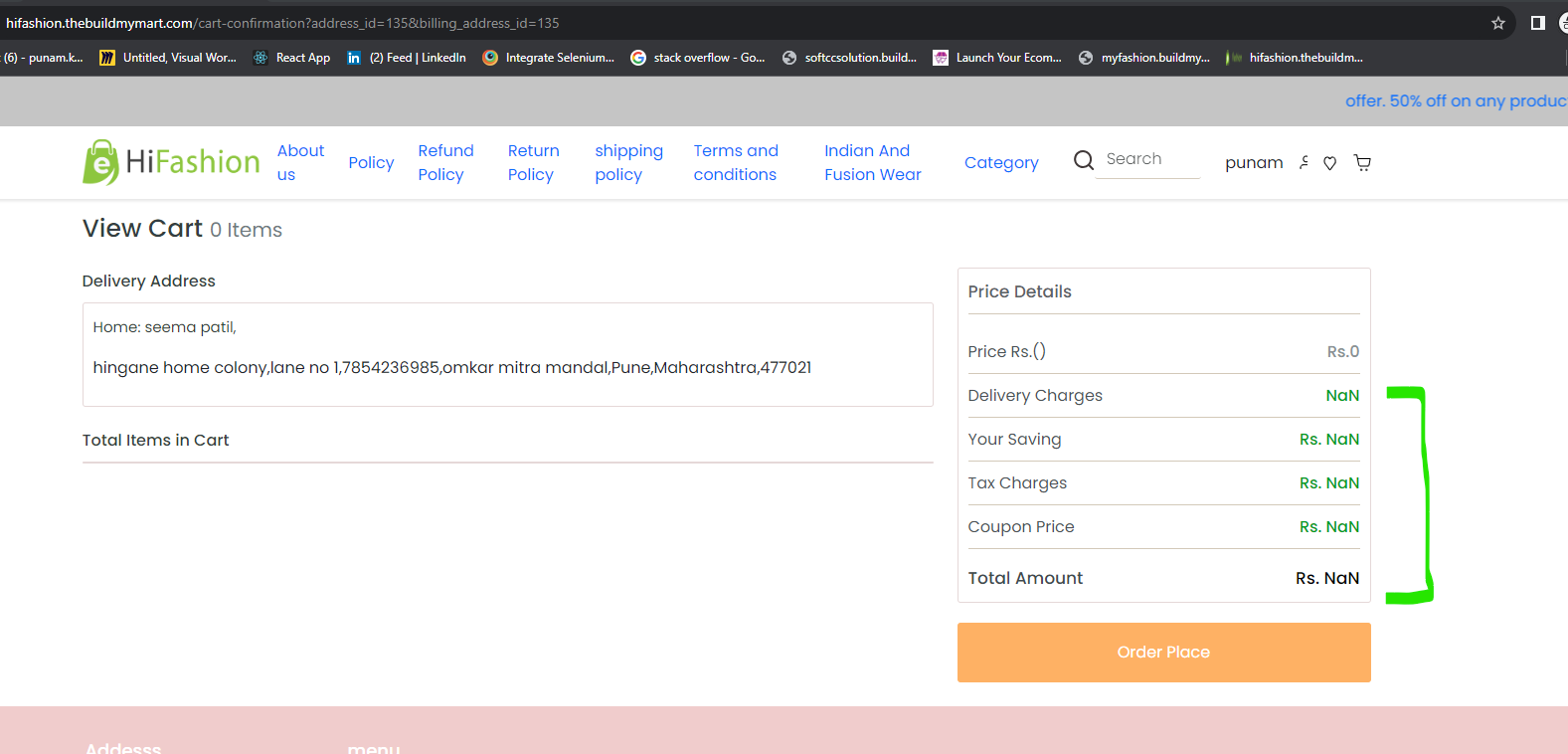This screenshot has width=1568, height=754.
Task: Open the React App bookmark
Action: point(291,58)
